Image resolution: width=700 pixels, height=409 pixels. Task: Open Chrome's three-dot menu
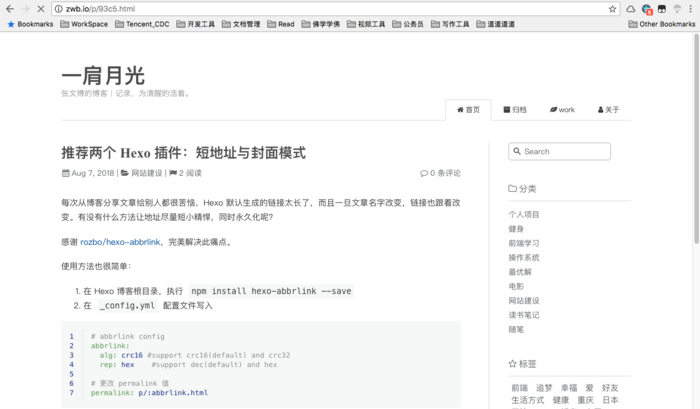[690, 9]
